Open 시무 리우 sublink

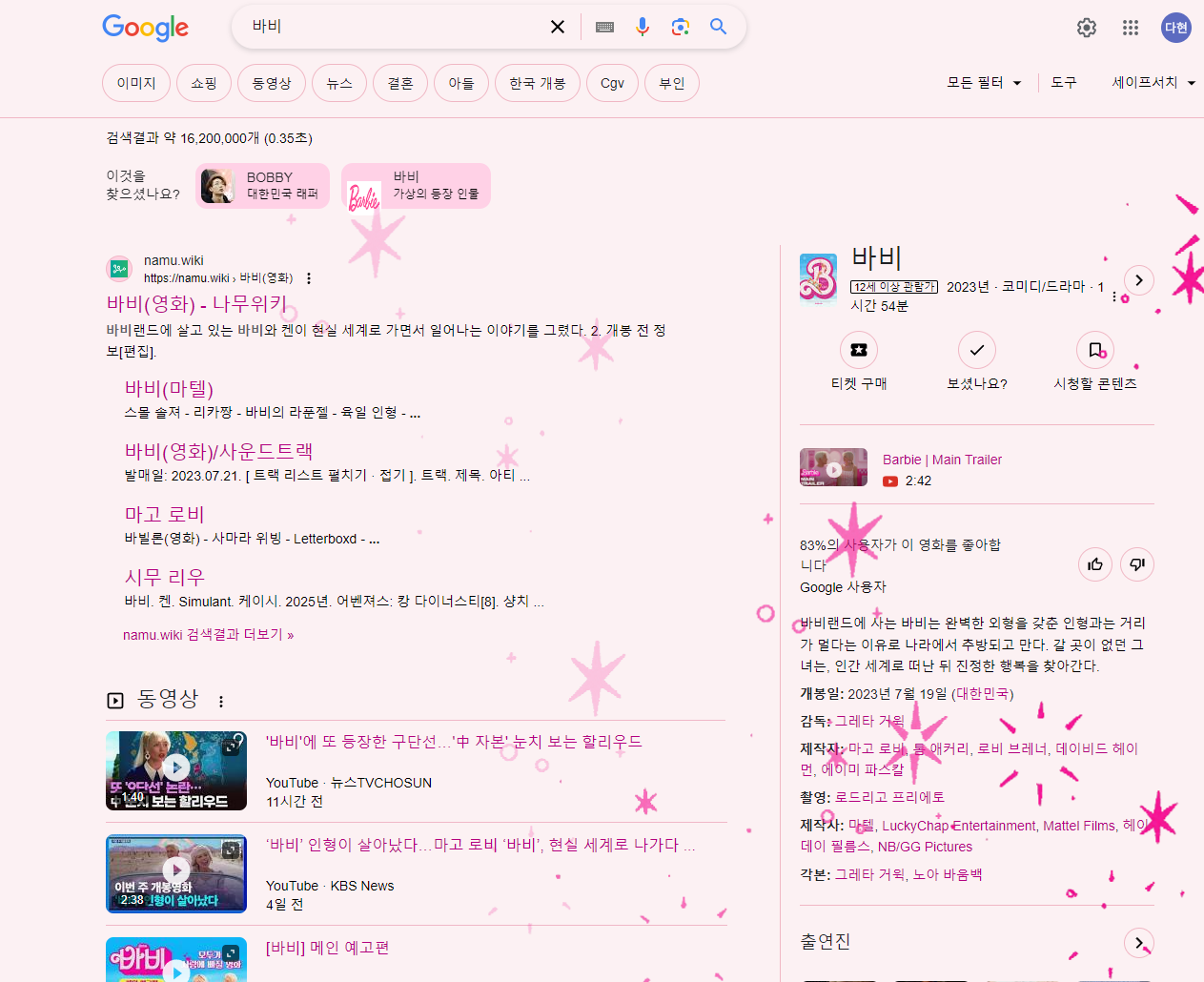(165, 578)
